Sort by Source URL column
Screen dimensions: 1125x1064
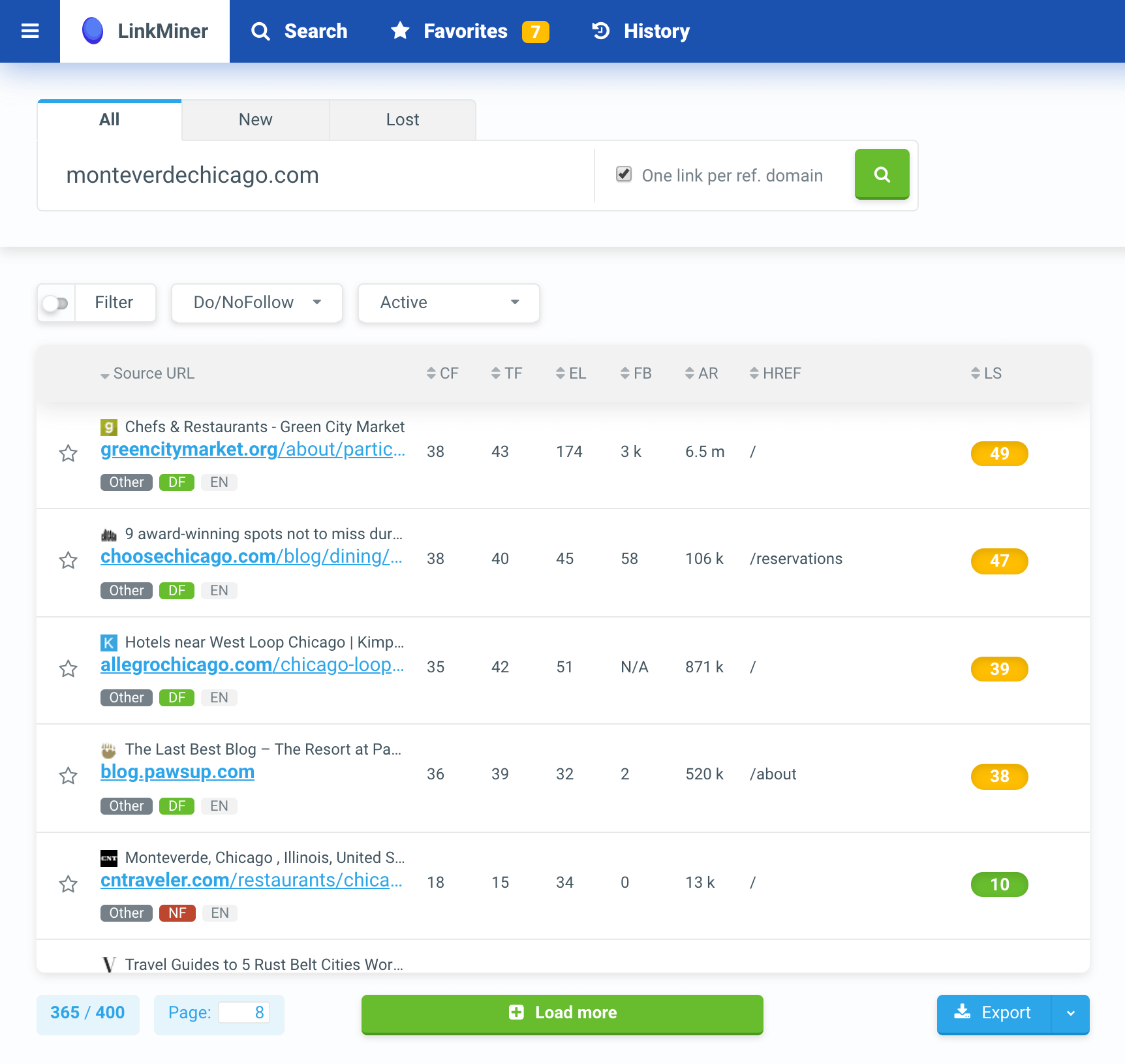click(147, 373)
